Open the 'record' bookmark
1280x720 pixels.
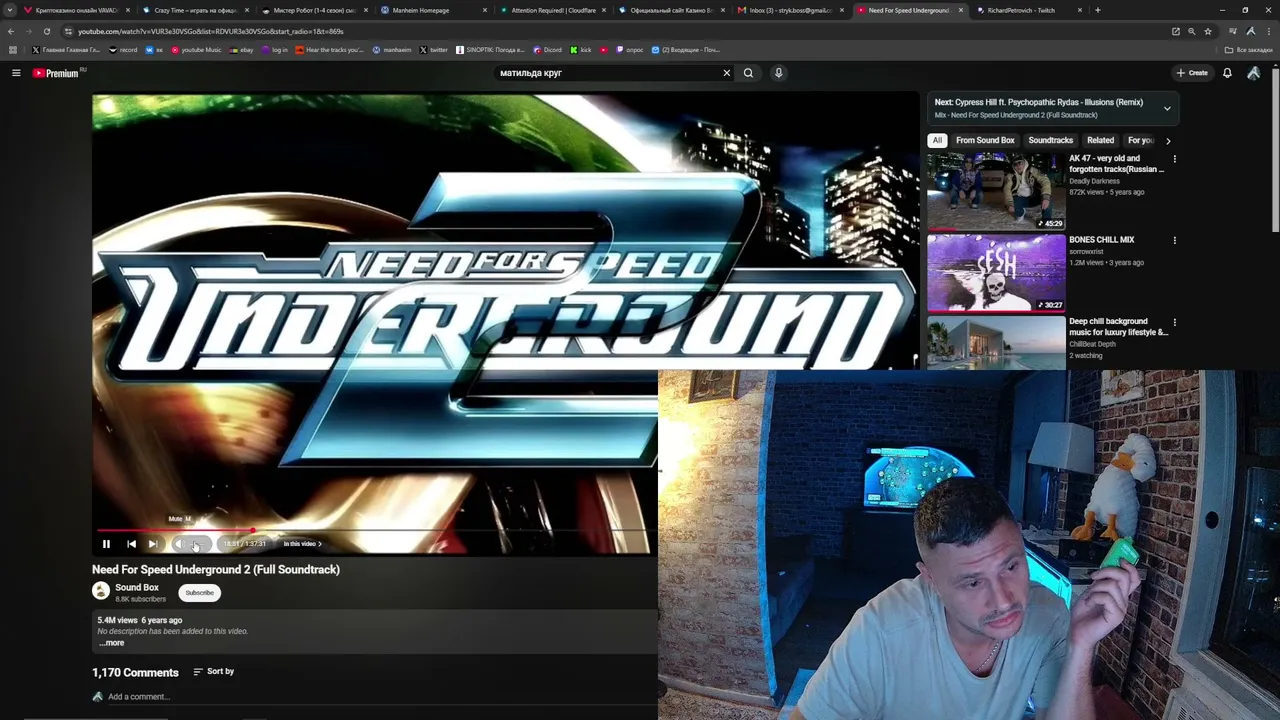tap(123, 50)
